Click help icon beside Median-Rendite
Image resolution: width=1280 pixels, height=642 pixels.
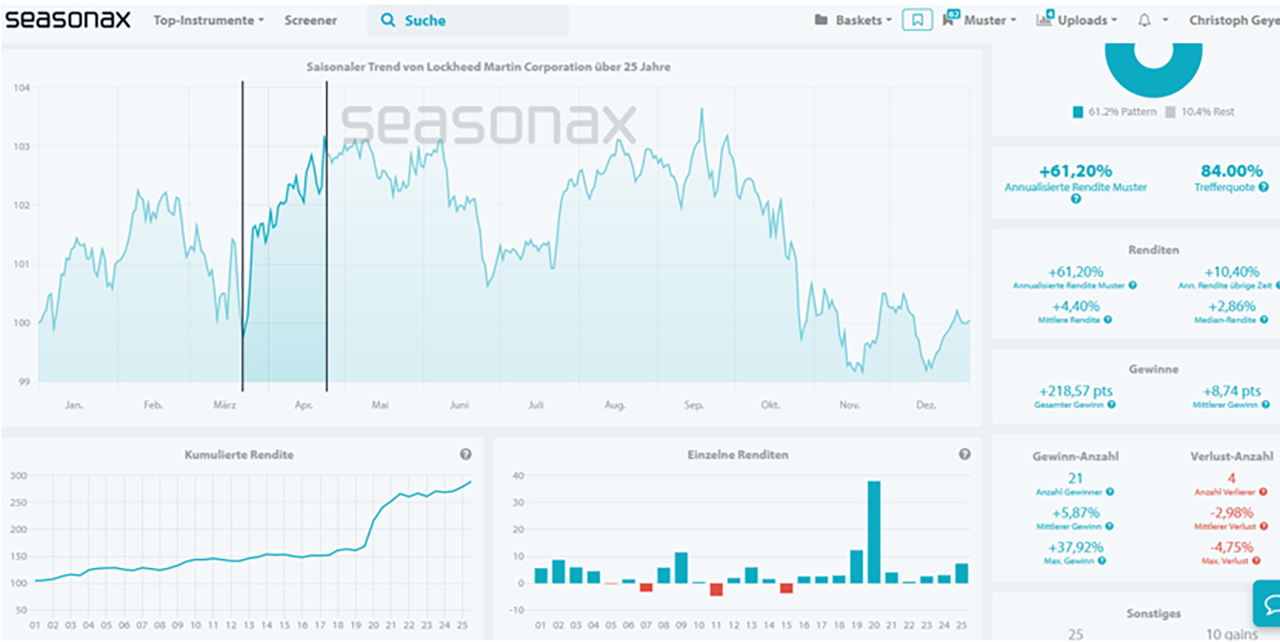pyautogui.click(x=1262, y=320)
